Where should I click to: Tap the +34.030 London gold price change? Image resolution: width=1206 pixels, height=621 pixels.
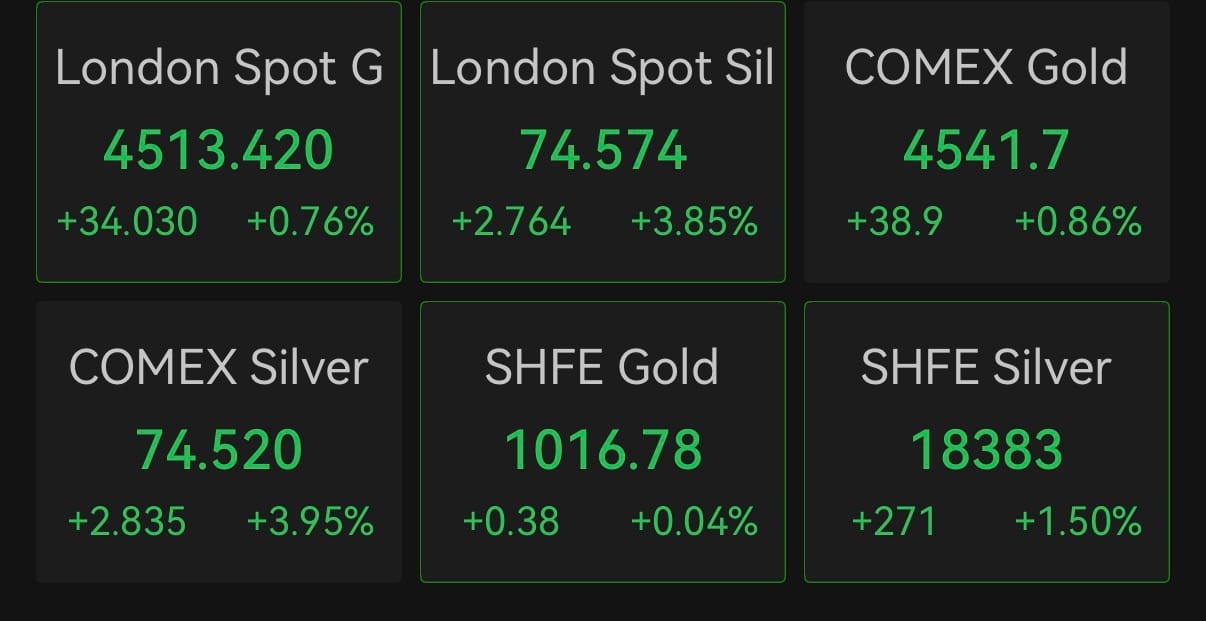(x=128, y=221)
